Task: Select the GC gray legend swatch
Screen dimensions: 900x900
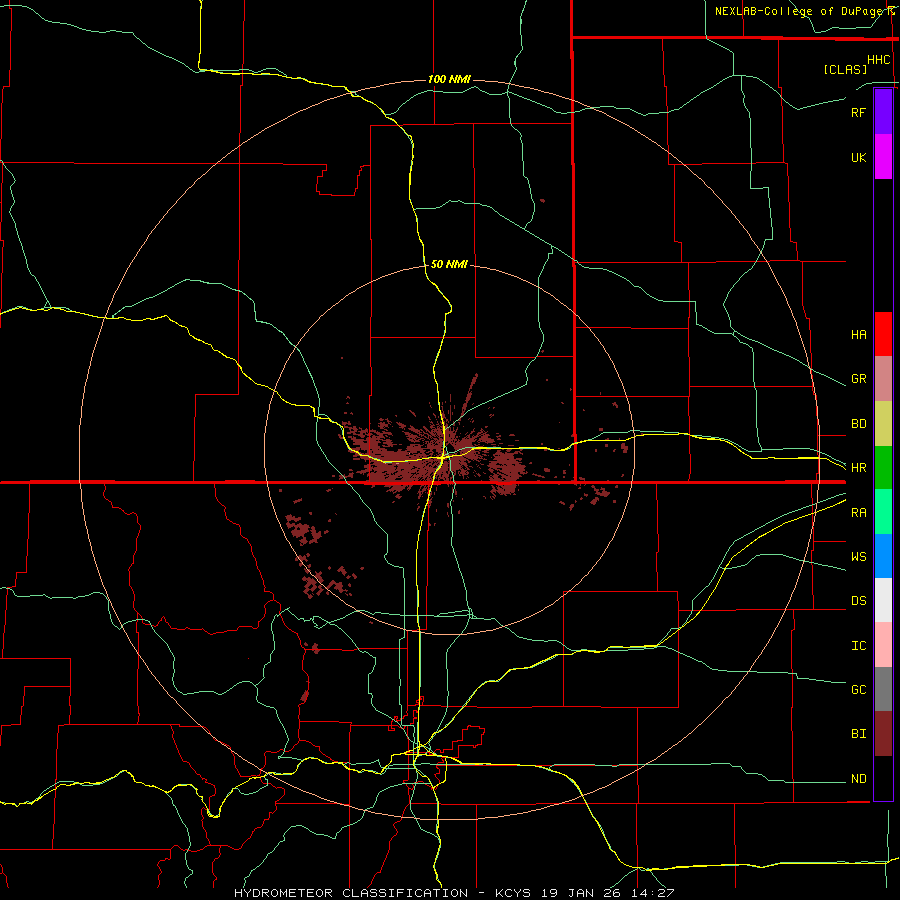Action: 883,689
